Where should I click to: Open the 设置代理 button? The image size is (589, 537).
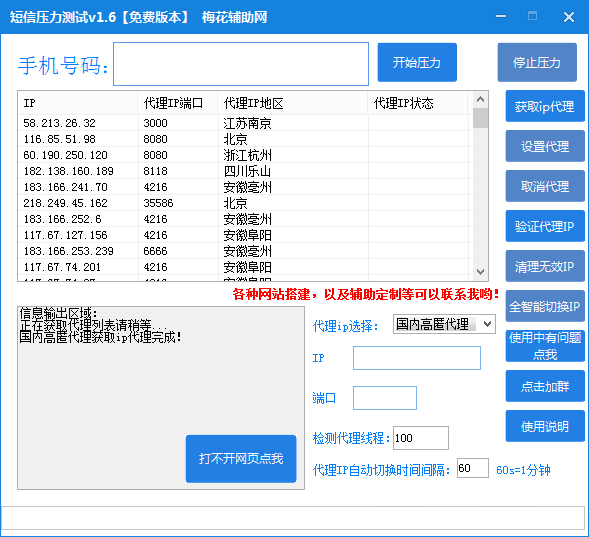545,146
